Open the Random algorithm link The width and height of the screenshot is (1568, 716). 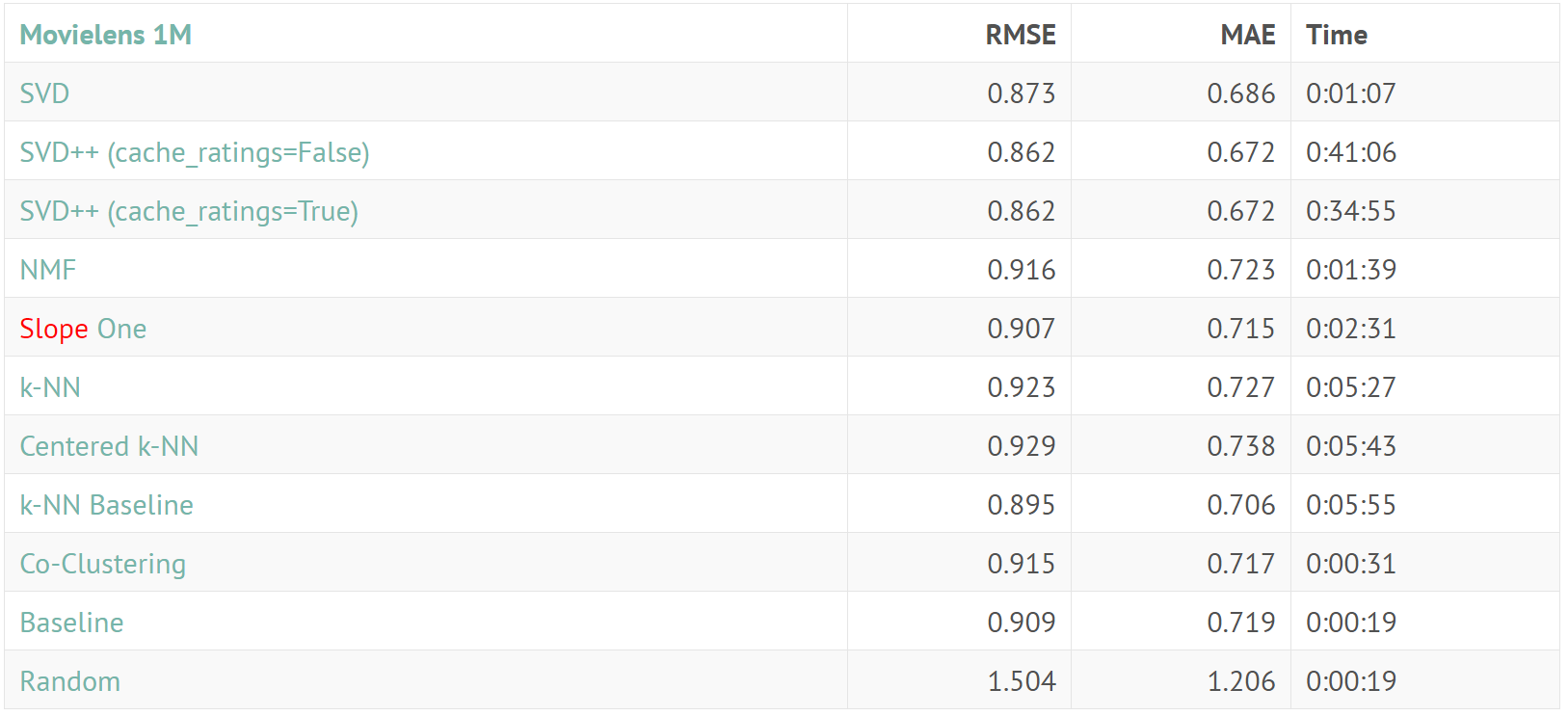(x=69, y=681)
